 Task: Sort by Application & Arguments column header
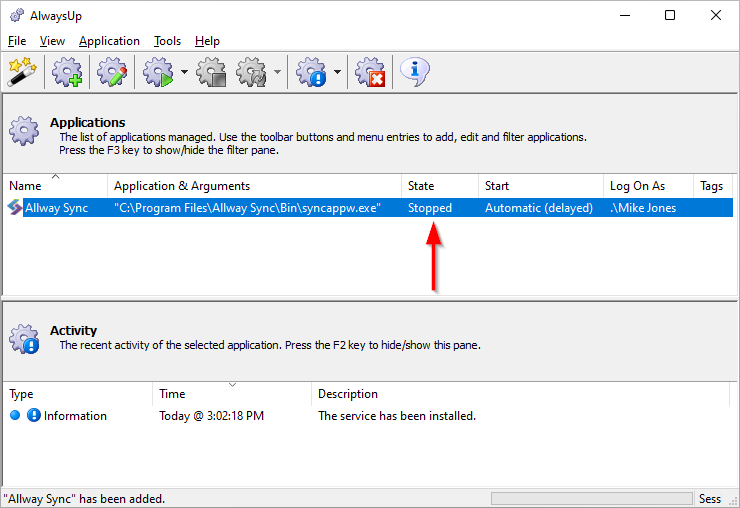point(255,186)
